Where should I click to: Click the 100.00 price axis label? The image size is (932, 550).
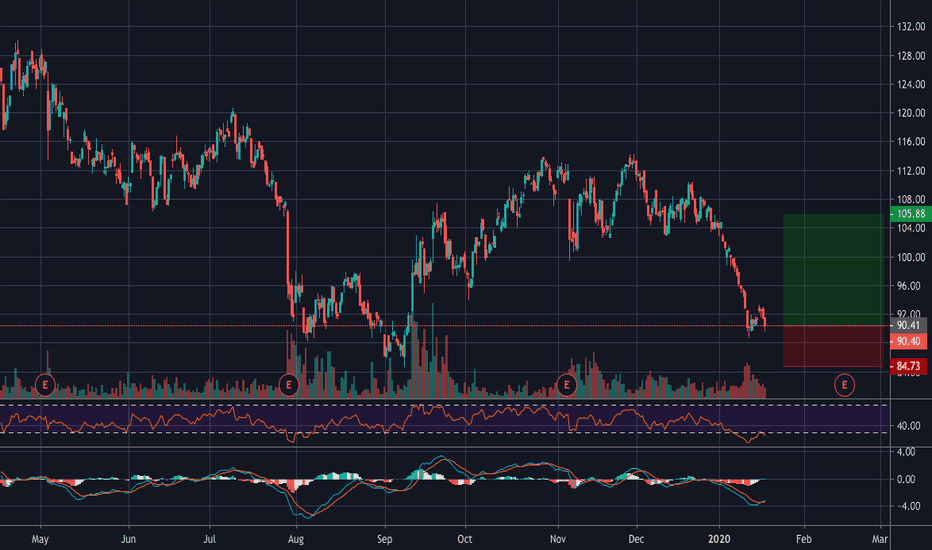tap(911, 257)
